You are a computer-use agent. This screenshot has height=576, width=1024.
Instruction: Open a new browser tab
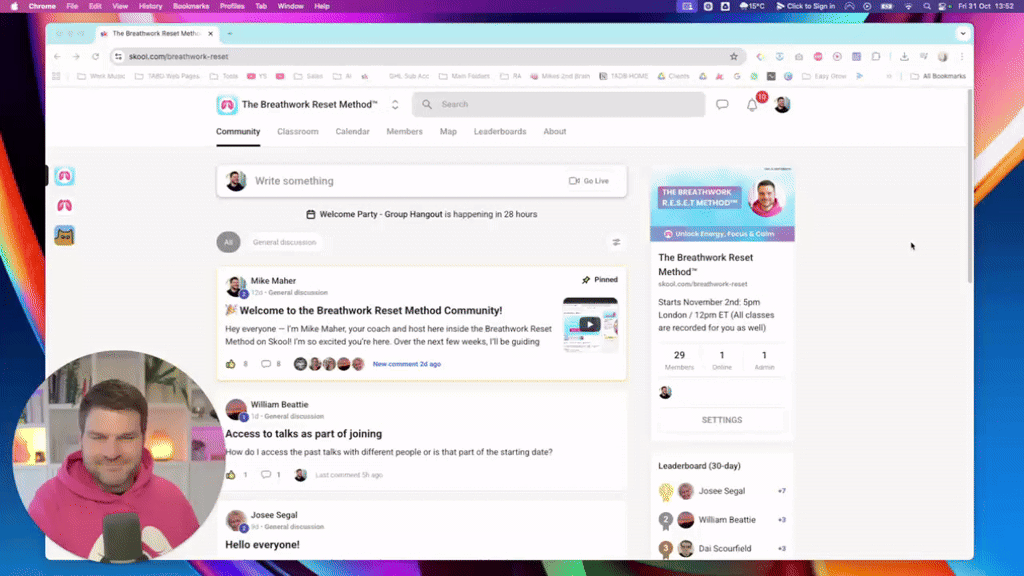point(230,33)
